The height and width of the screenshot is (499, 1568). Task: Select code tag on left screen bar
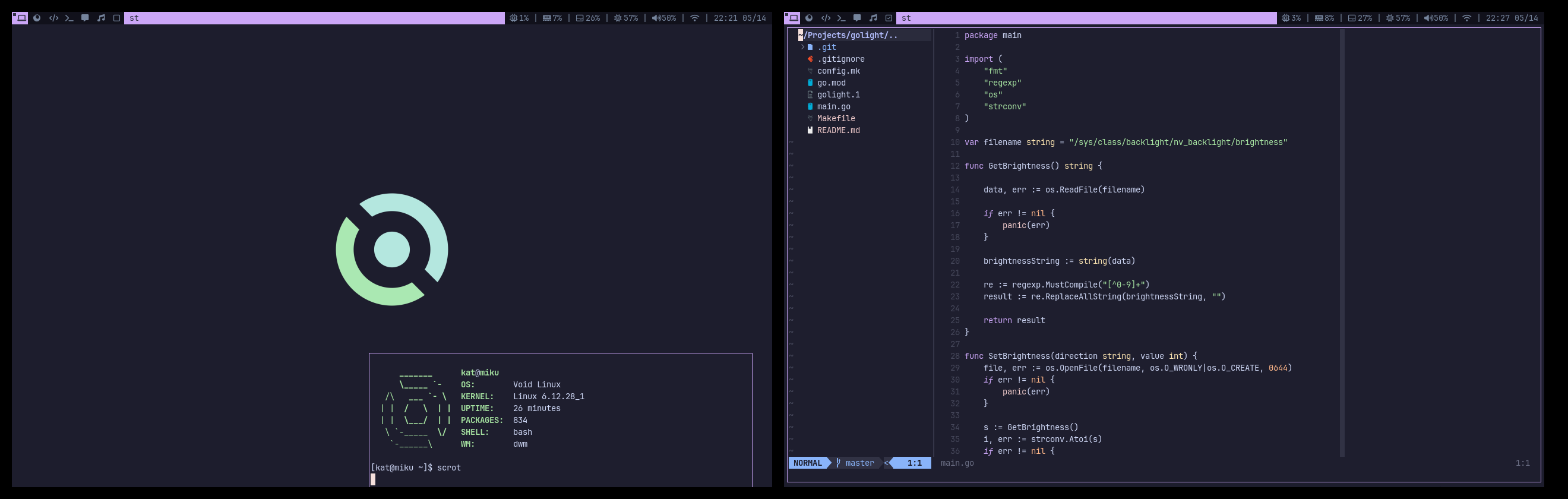pos(53,18)
